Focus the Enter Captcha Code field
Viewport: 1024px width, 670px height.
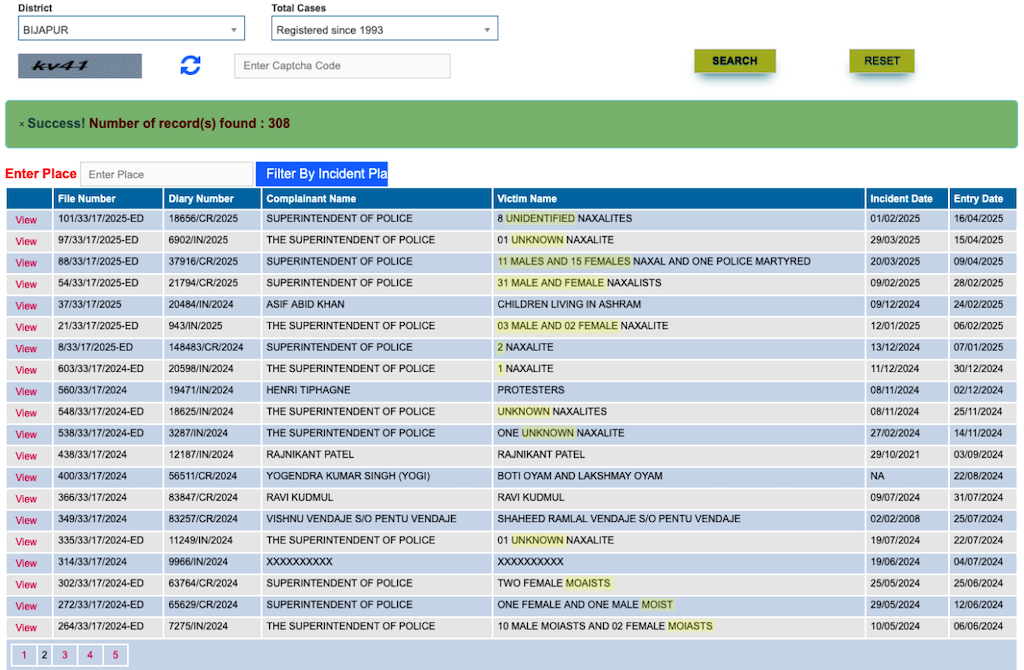pyautogui.click(x=342, y=66)
